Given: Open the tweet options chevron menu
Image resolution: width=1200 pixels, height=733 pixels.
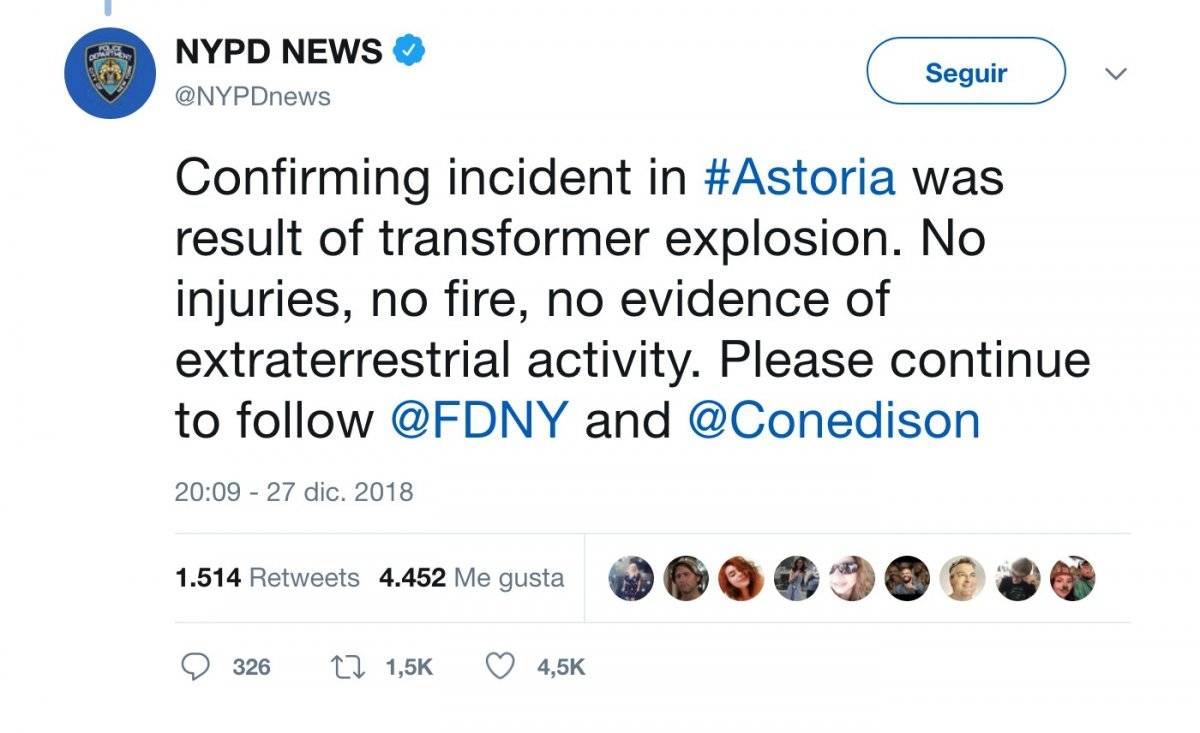Looking at the screenshot, I should [x=1115, y=74].
